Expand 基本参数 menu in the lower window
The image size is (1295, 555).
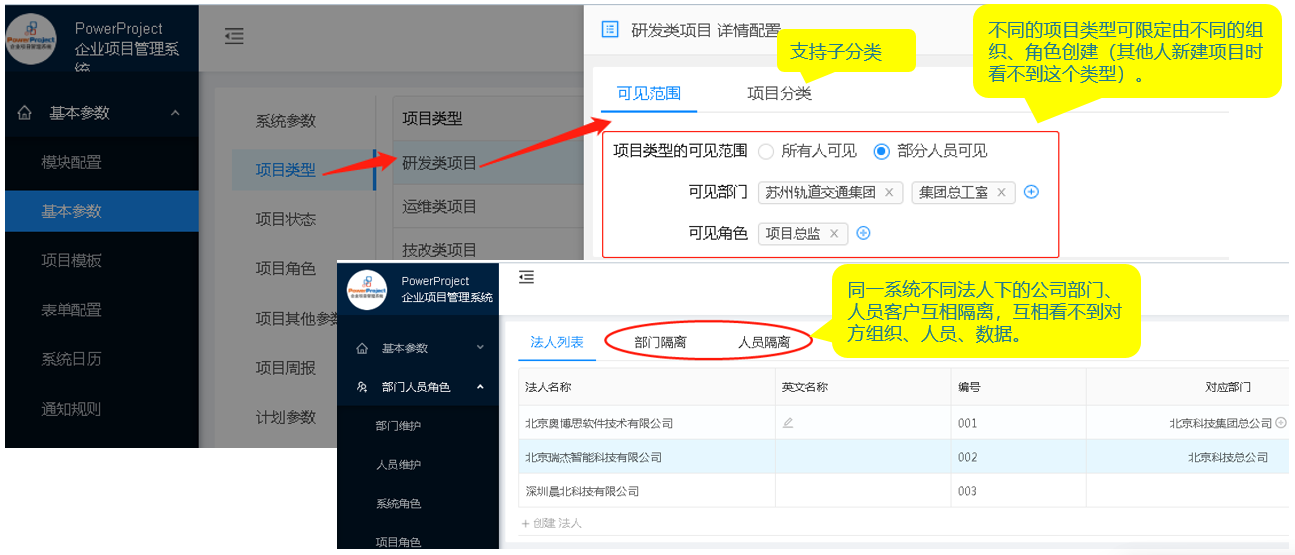(480, 348)
